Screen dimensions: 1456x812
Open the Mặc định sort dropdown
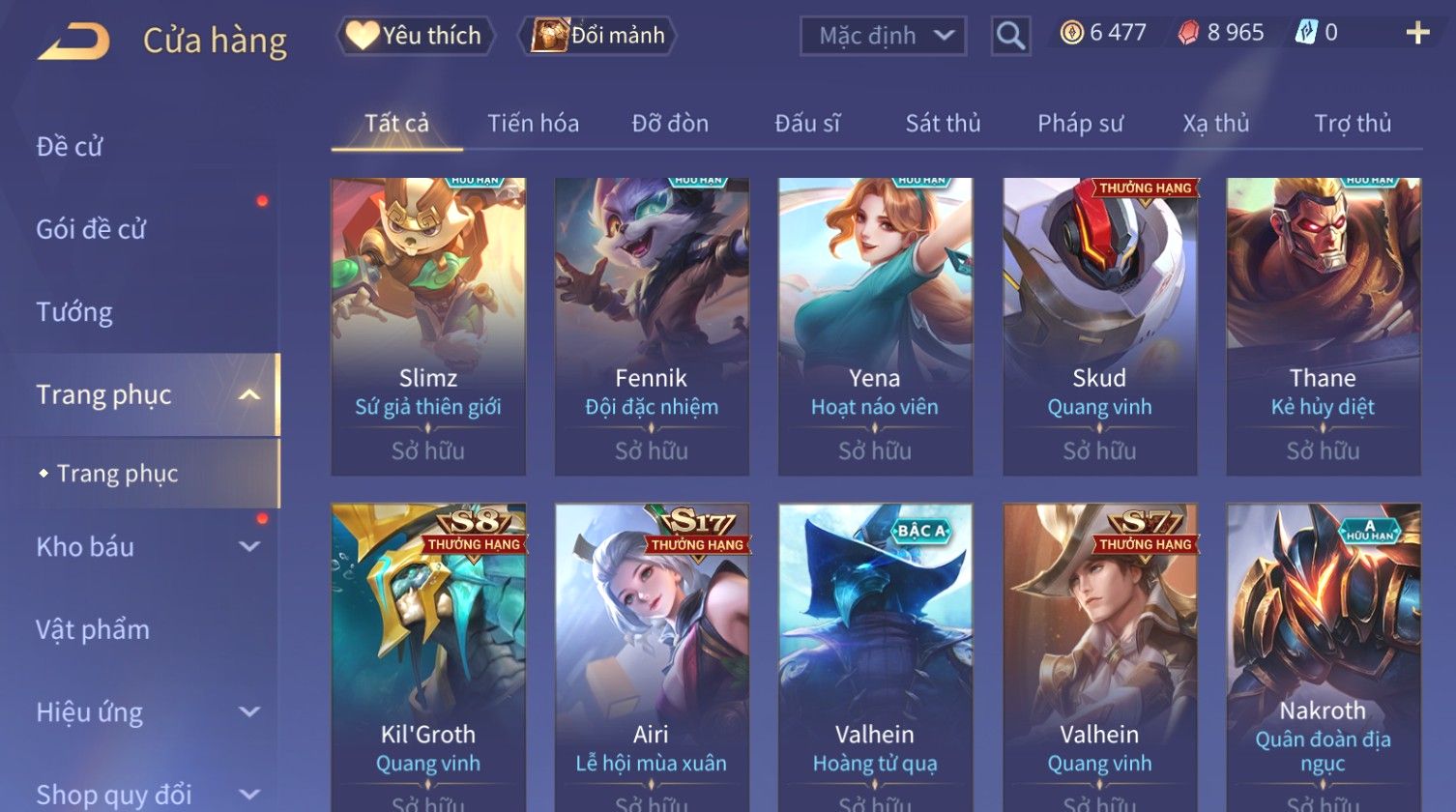883,36
